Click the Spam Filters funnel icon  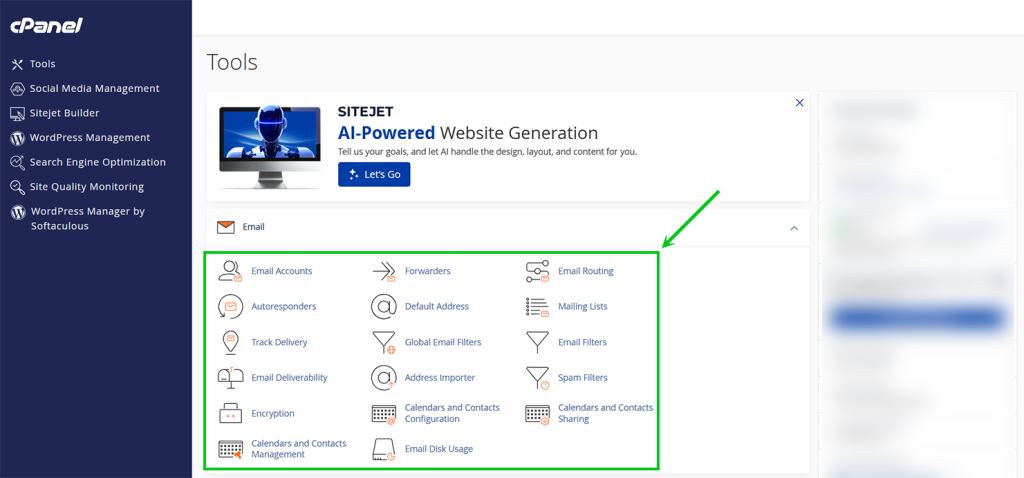[x=537, y=377]
